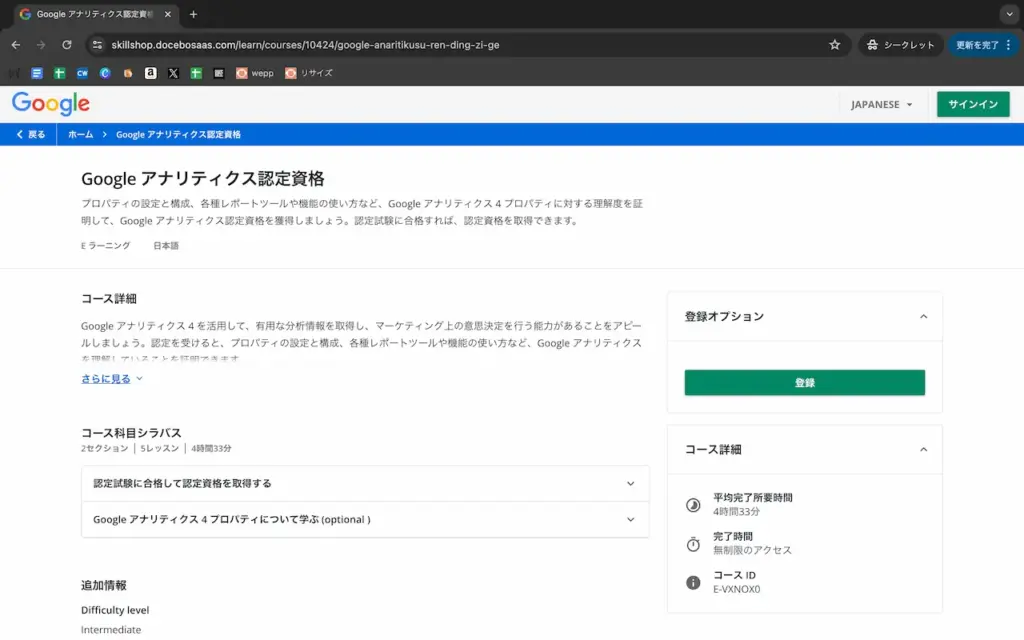Open the black square bookmark icon

click(219, 73)
